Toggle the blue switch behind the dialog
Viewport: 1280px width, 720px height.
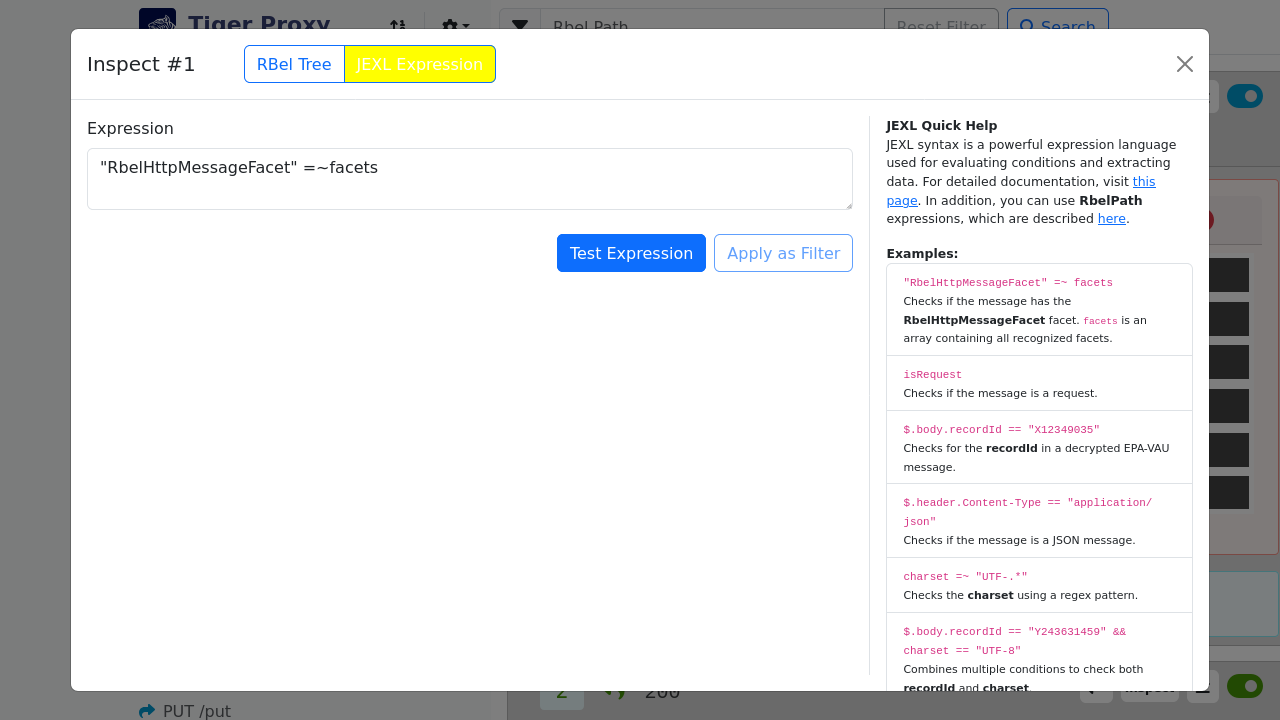(x=1245, y=96)
